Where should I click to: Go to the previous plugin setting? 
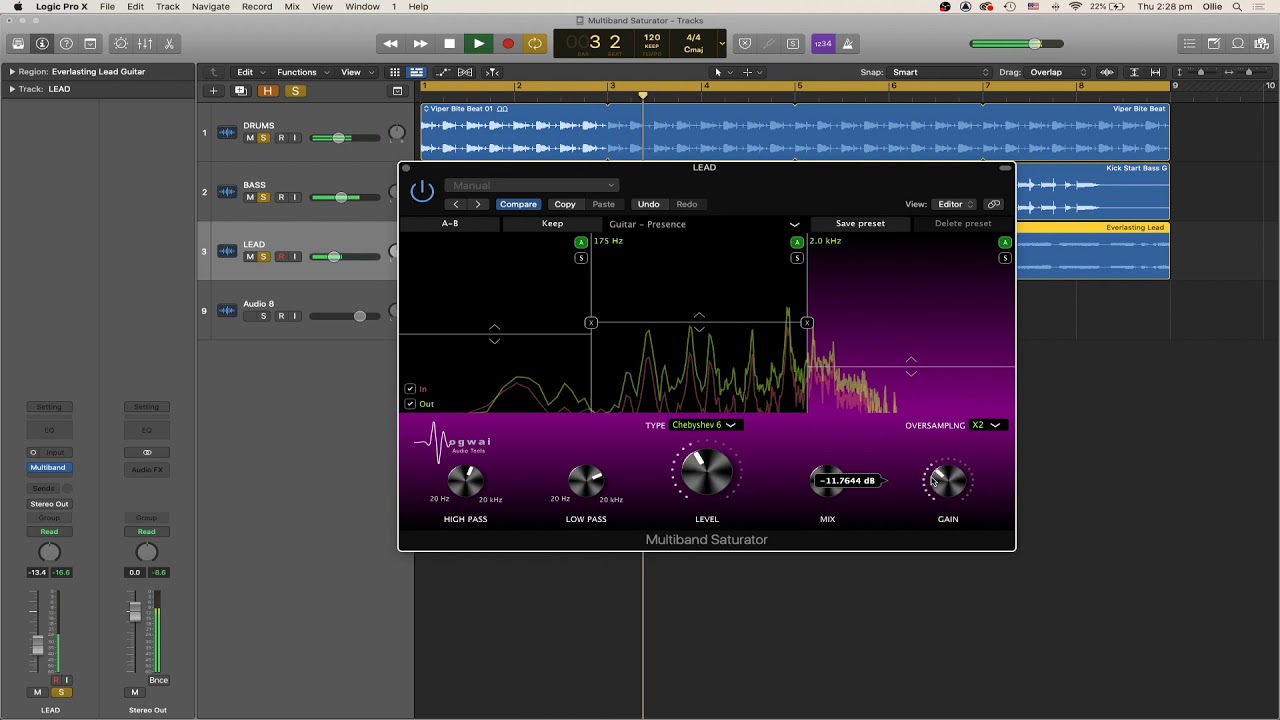[456, 204]
